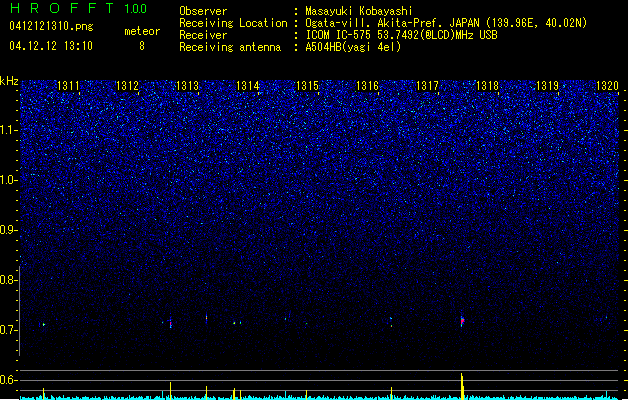Click the 1.1 kHz axis label

pyautogui.click(x=8, y=130)
